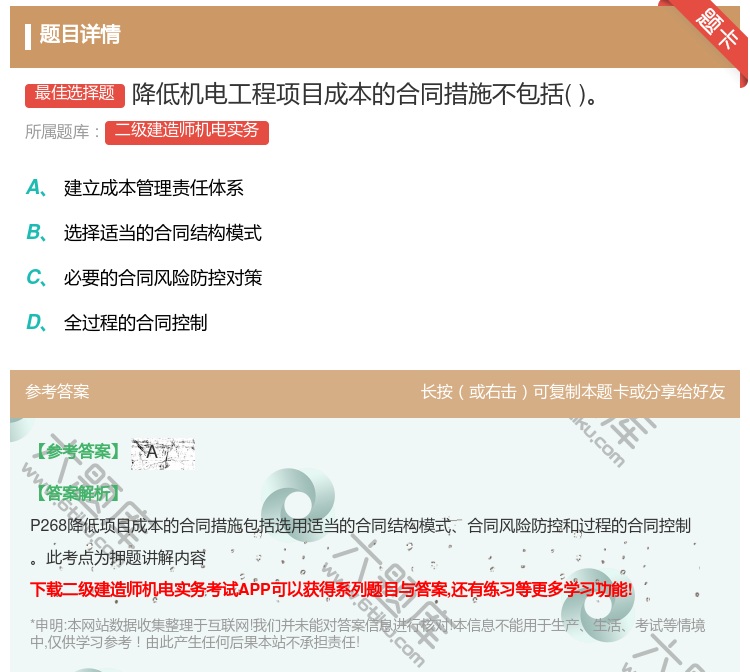The height and width of the screenshot is (672, 750).
Task: Click the 题目详情 header title
Action: pos(80,34)
